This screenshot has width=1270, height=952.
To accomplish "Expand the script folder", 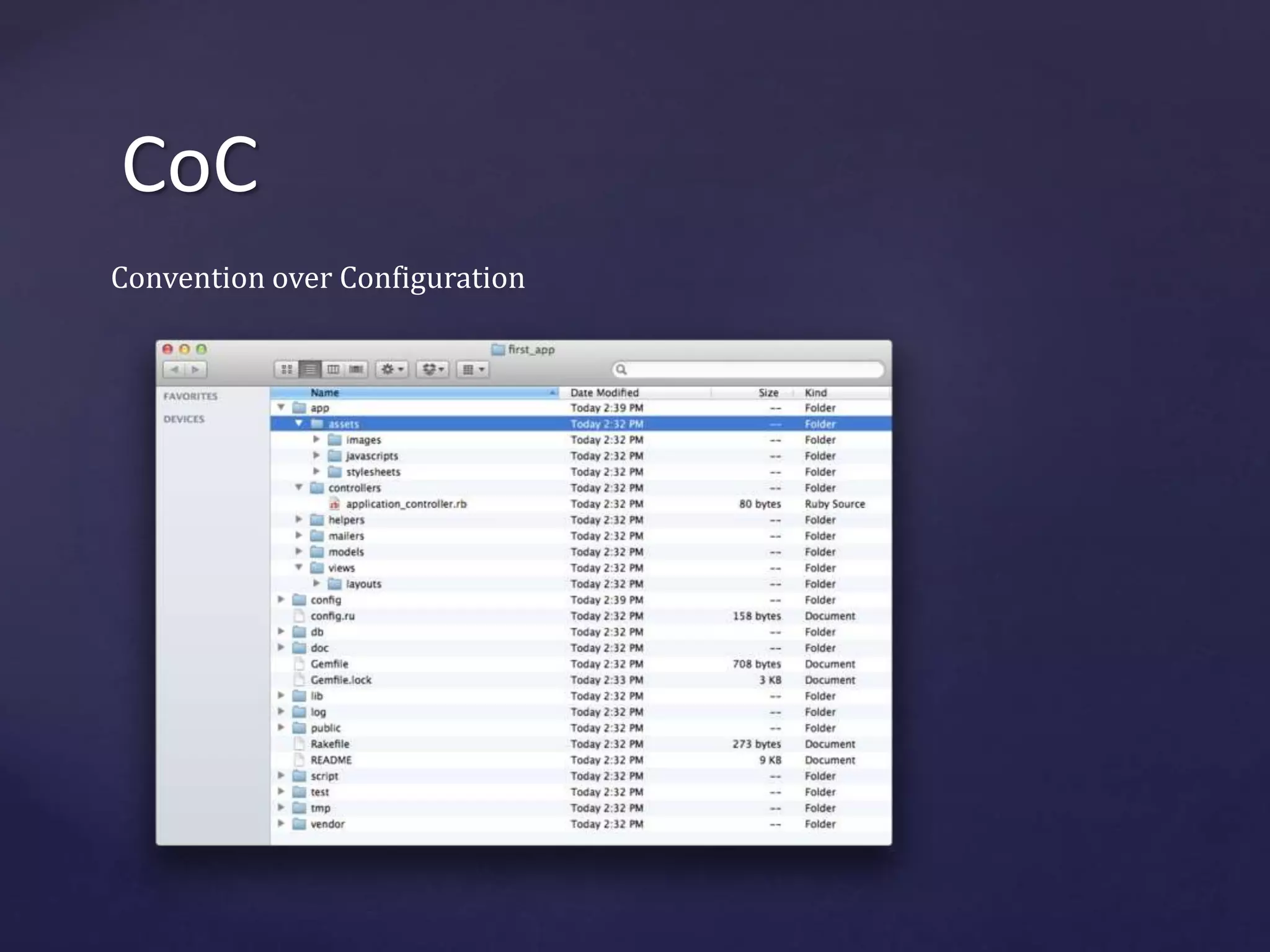I will point(281,775).
